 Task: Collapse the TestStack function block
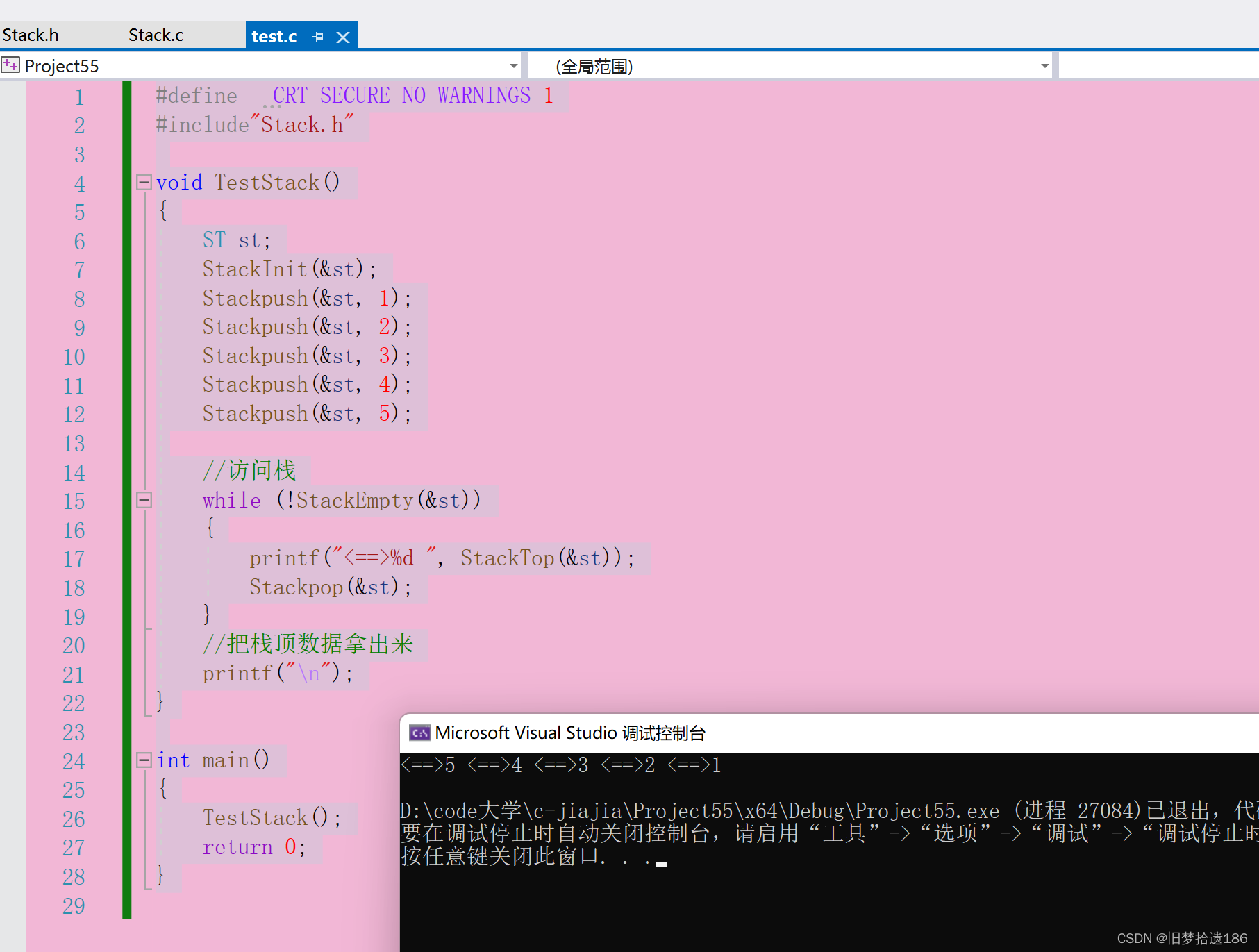click(x=144, y=182)
